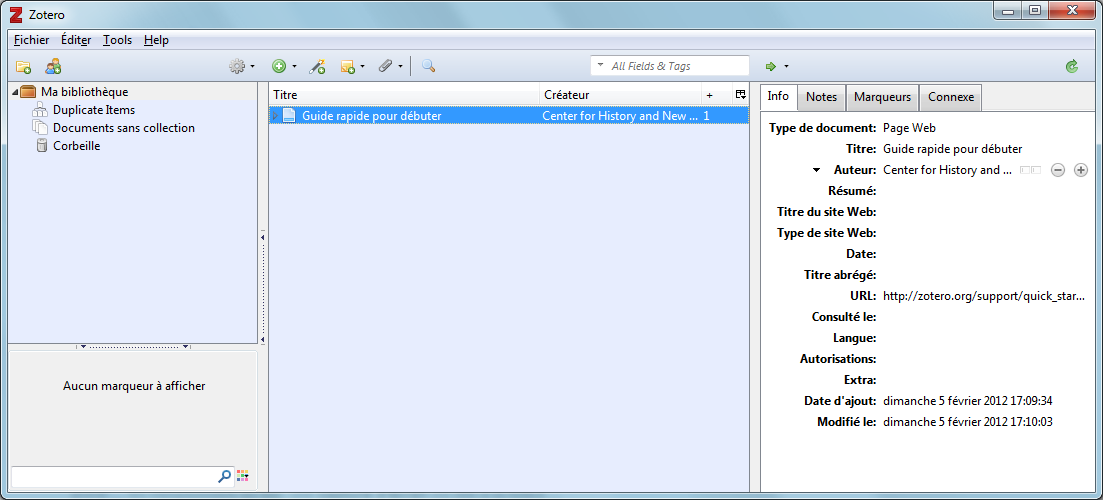Click the New Group people icon
This screenshot has height=500, width=1103.
tap(53, 66)
